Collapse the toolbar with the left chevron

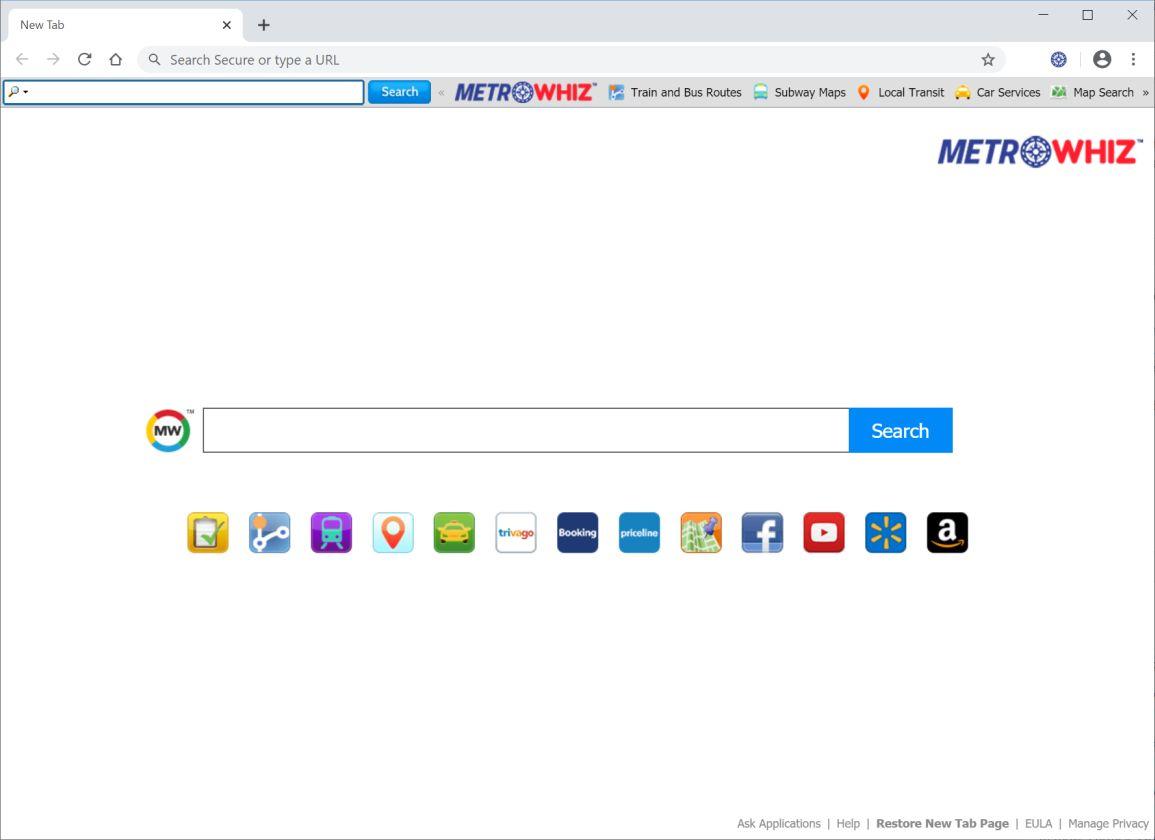tap(441, 93)
